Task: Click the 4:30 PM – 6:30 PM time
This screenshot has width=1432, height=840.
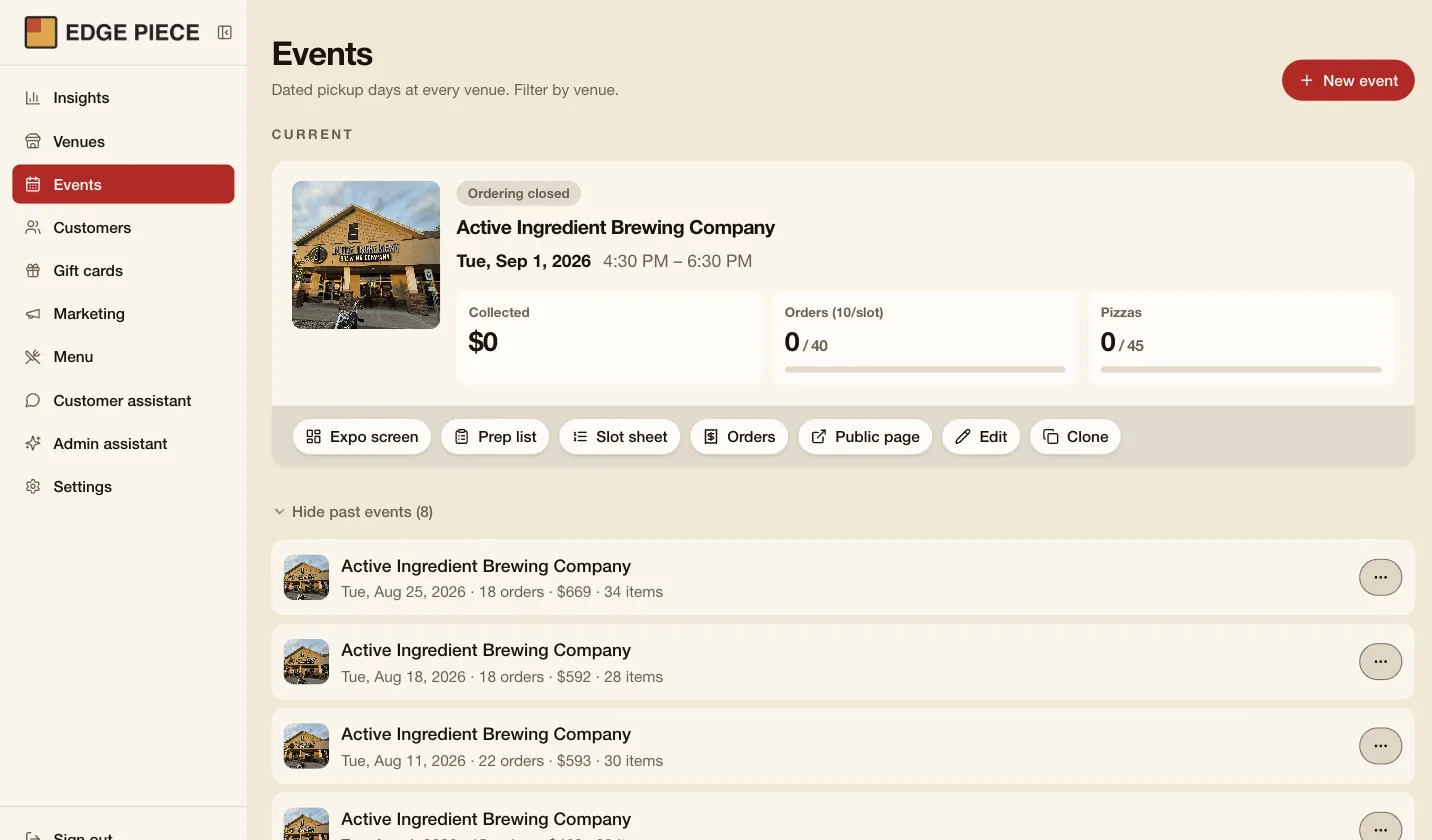Action: [678, 261]
